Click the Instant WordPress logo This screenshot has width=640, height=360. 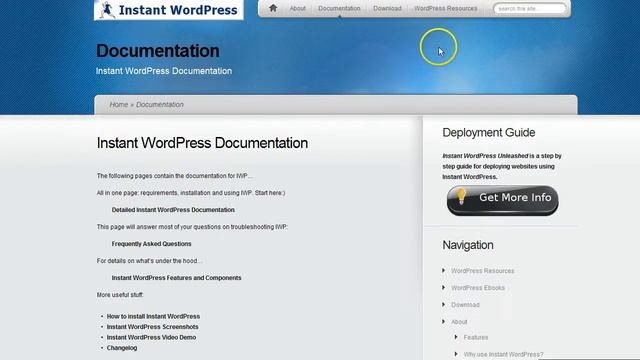coord(169,10)
